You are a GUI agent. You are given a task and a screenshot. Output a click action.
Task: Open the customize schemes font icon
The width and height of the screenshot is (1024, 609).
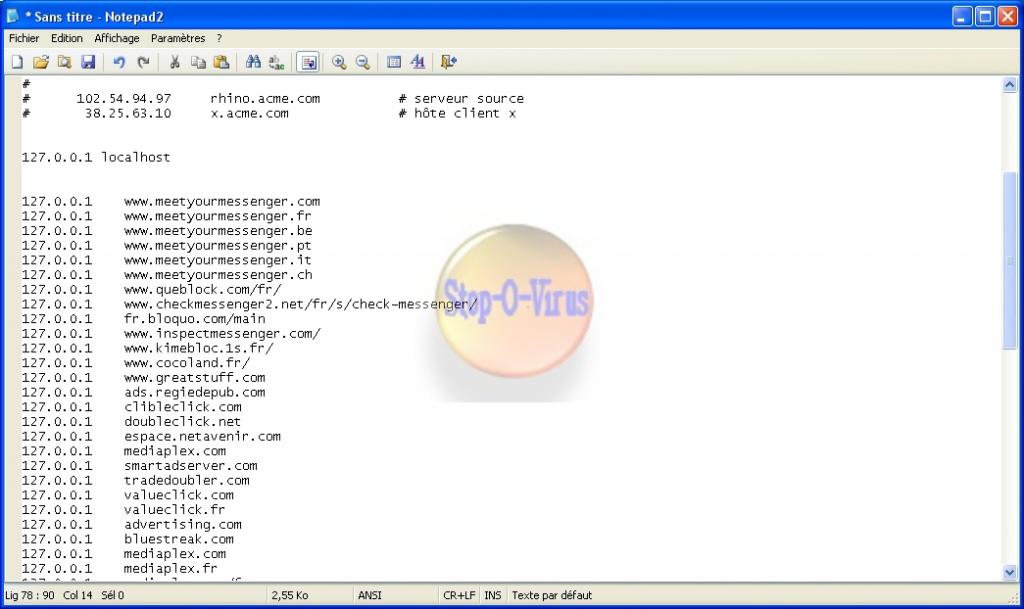tap(418, 62)
